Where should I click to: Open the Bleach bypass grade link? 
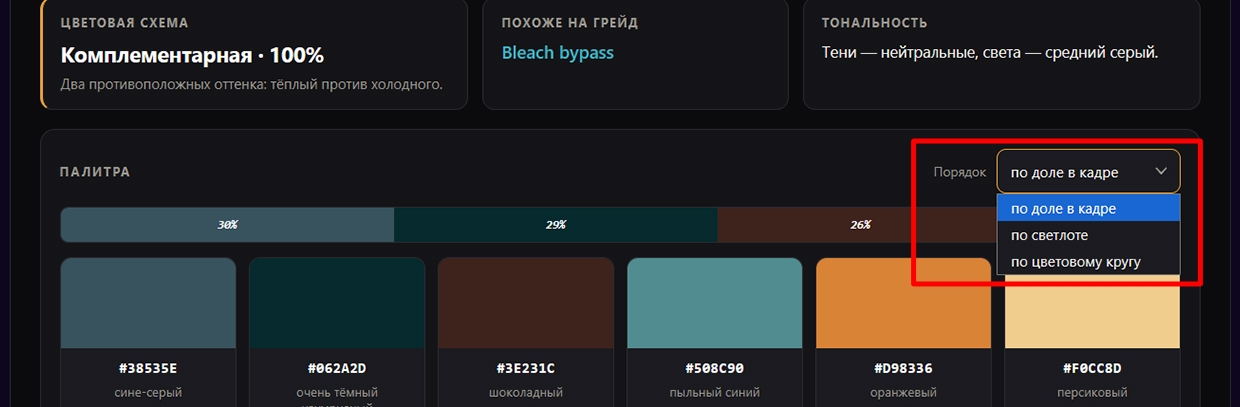pos(558,53)
